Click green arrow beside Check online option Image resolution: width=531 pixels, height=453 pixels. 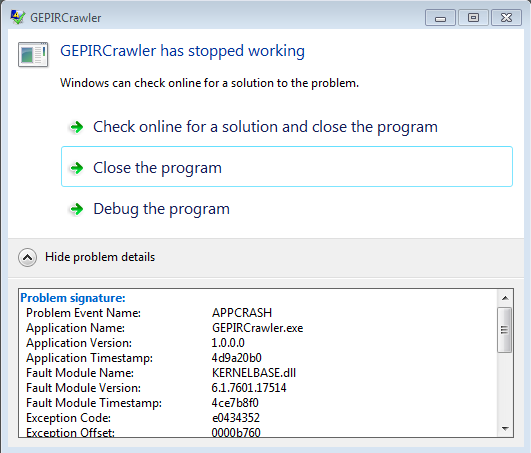tap(77, 127)
